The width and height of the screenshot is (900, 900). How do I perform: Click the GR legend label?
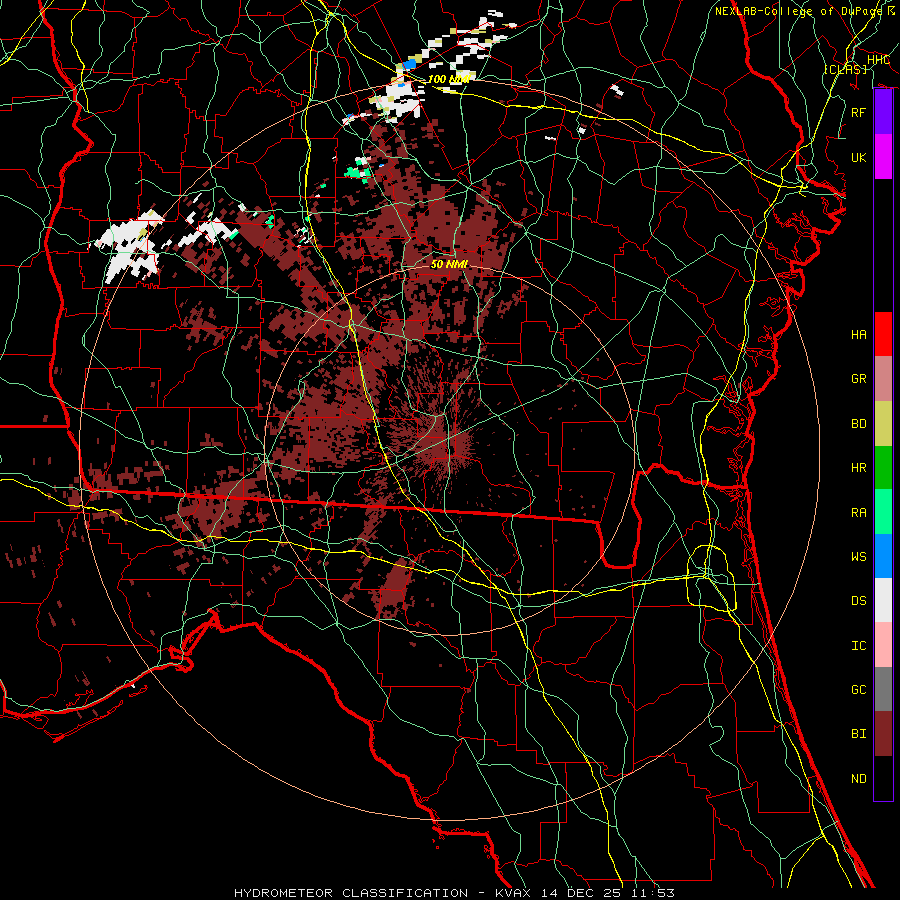coord(859,379)
